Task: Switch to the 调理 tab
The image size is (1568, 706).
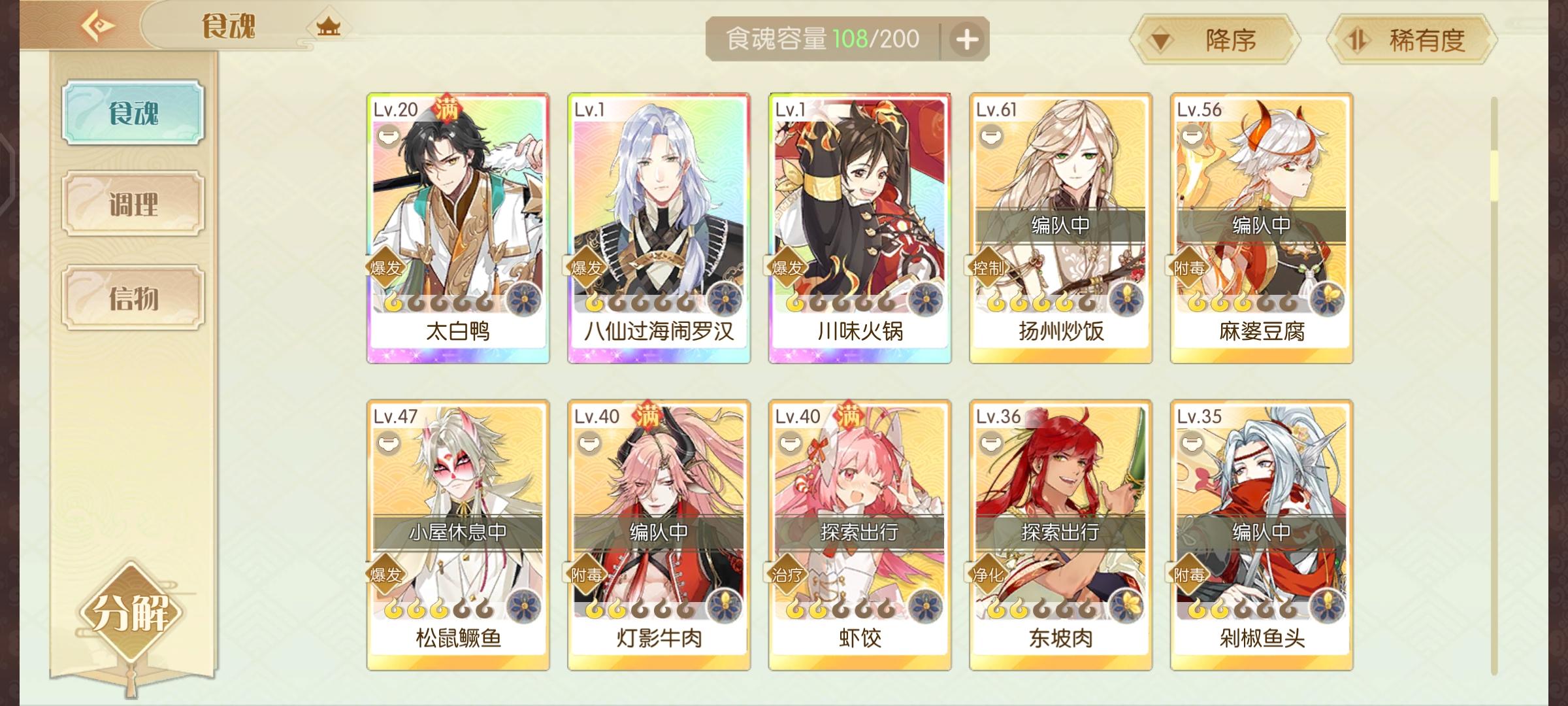Action: coord(133,204)
